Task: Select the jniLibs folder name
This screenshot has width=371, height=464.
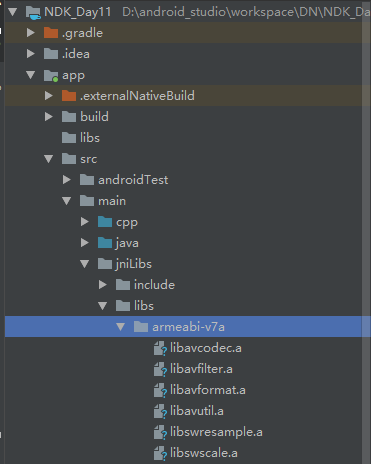Action: [134, 264]
